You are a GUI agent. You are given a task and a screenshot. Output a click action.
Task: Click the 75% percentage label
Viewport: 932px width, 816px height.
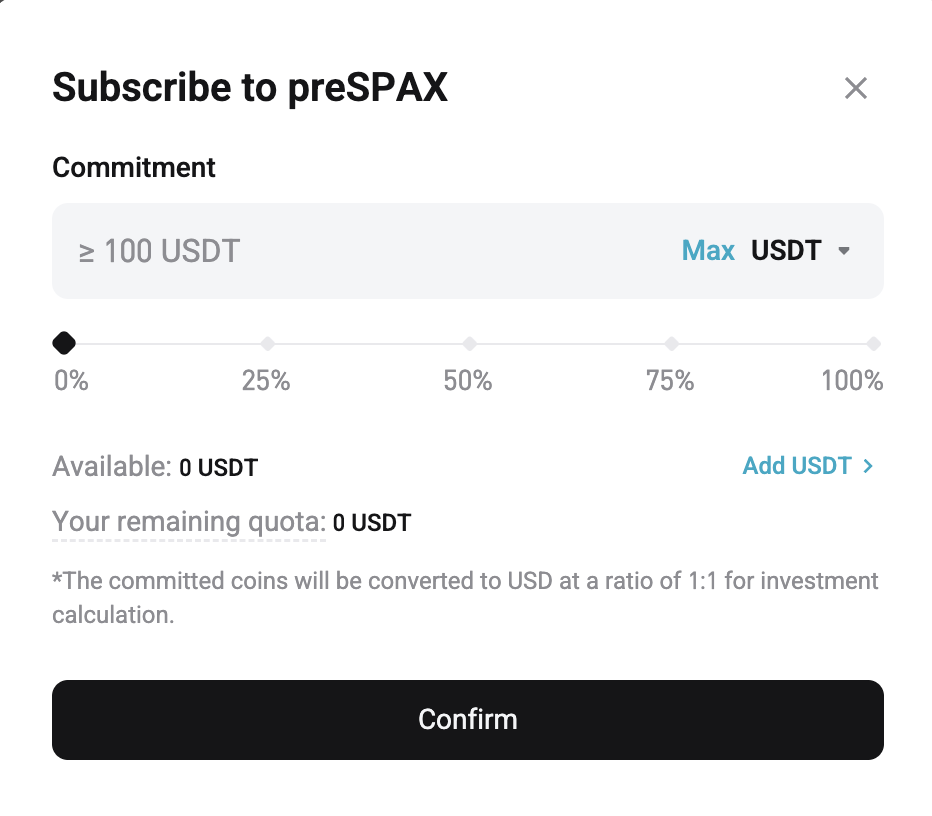coord(670,381)
